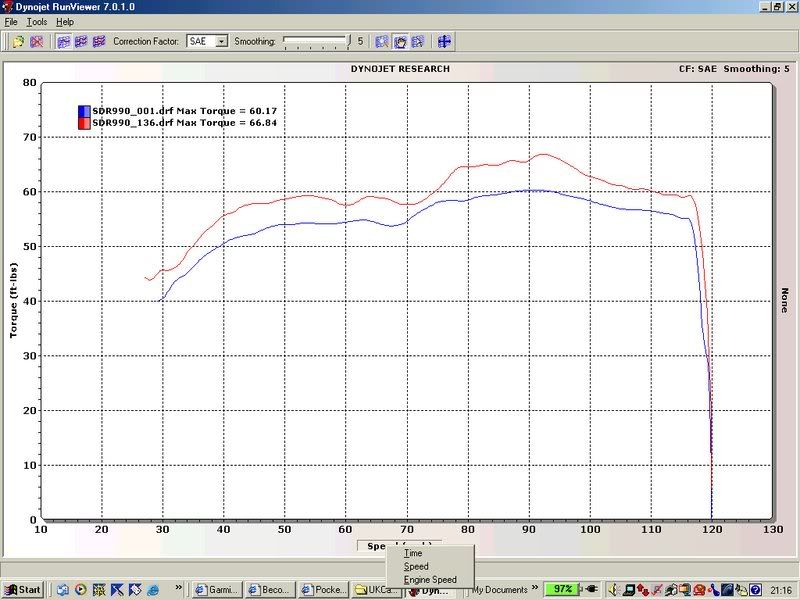Open the Tools menu
This screenshot has height=600, width=800.
click(37, 21)
